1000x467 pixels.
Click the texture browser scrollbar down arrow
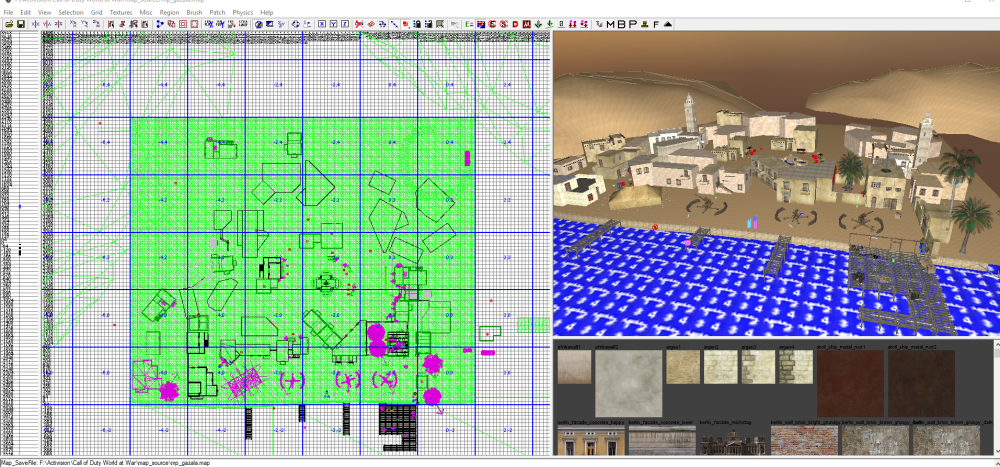click(995, 450)
